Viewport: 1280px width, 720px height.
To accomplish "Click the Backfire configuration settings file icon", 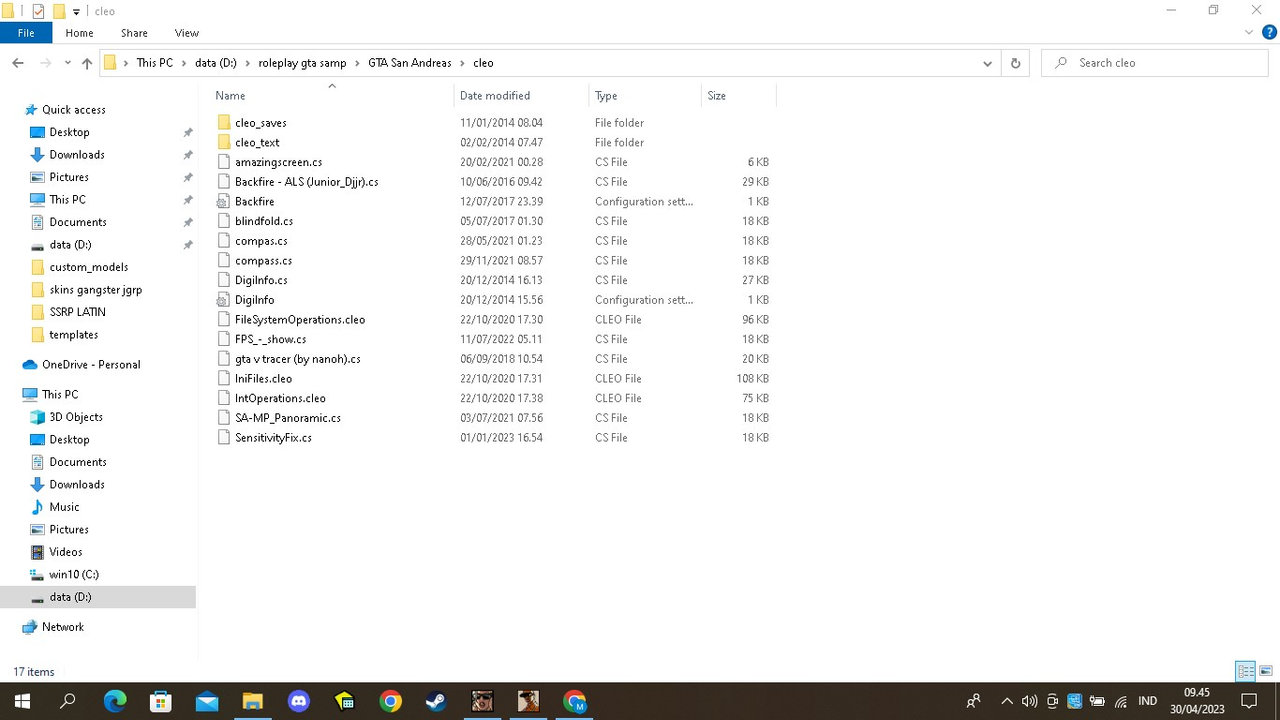I will pyautogui.click(x=224, y=202).
